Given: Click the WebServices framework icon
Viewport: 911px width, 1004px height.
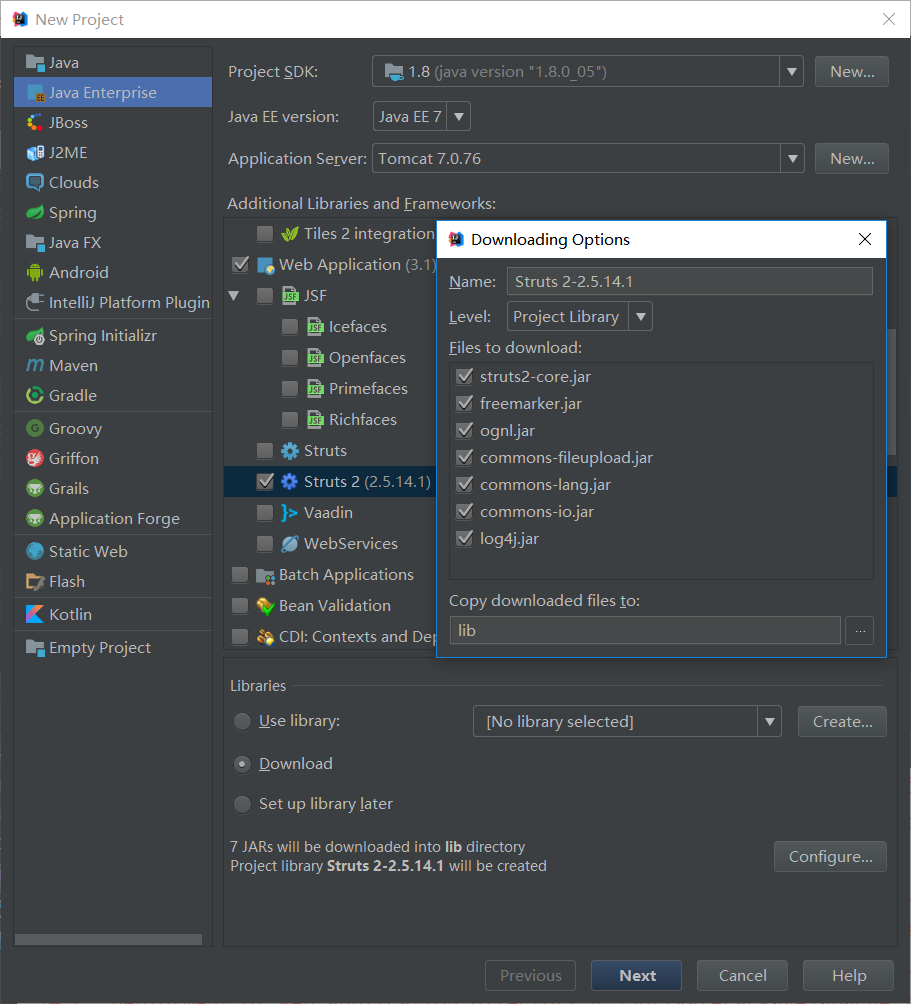Looking at the screenshot, I should click(x=289, y=544).
